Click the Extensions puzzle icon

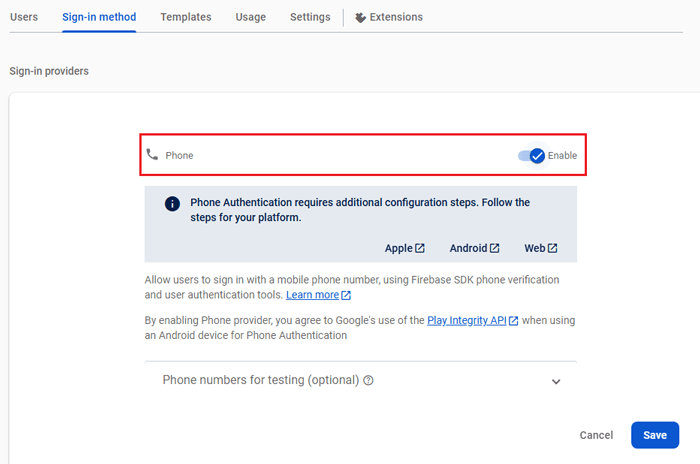click(360, 17)
